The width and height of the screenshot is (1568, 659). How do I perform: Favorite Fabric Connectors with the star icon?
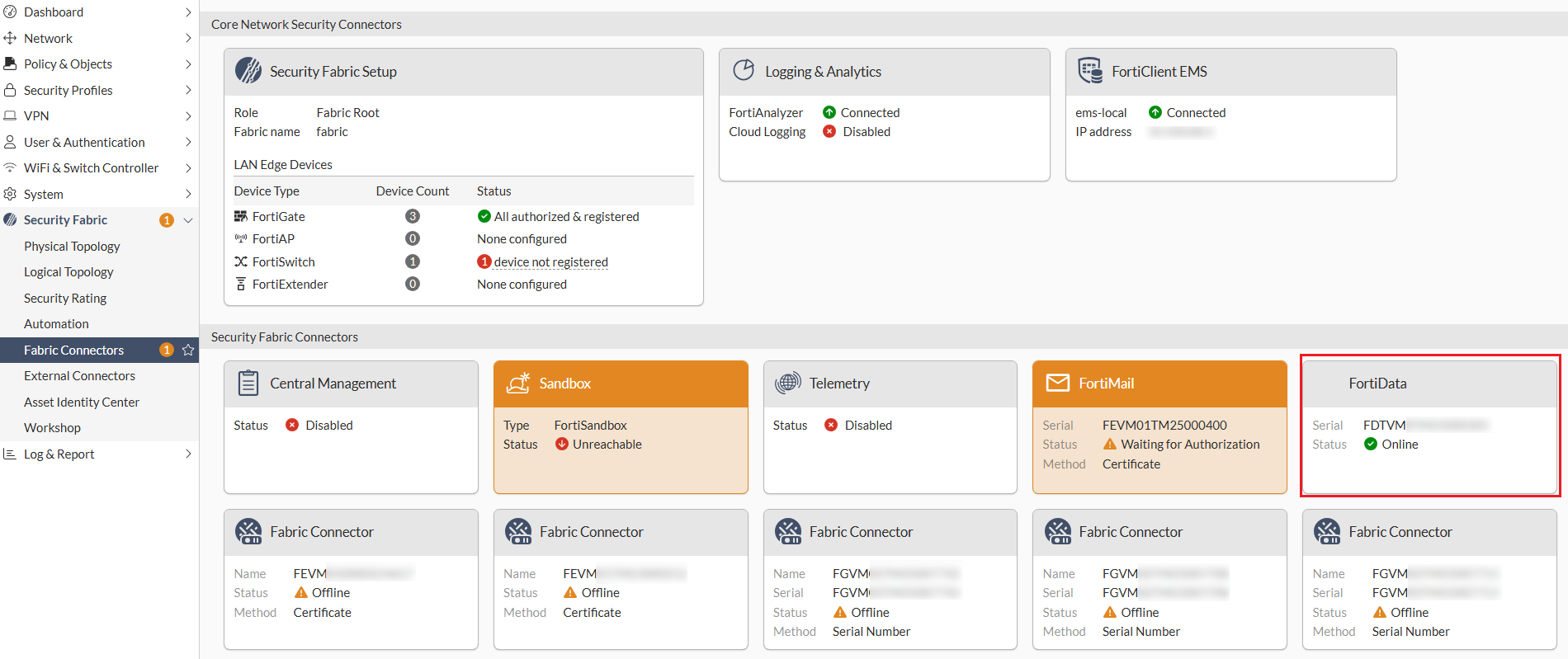pos(188,350)
